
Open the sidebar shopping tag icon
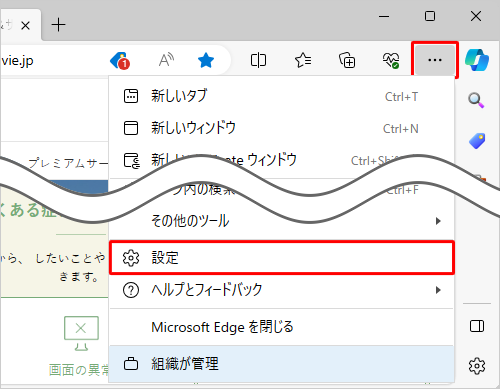[477, 141]
